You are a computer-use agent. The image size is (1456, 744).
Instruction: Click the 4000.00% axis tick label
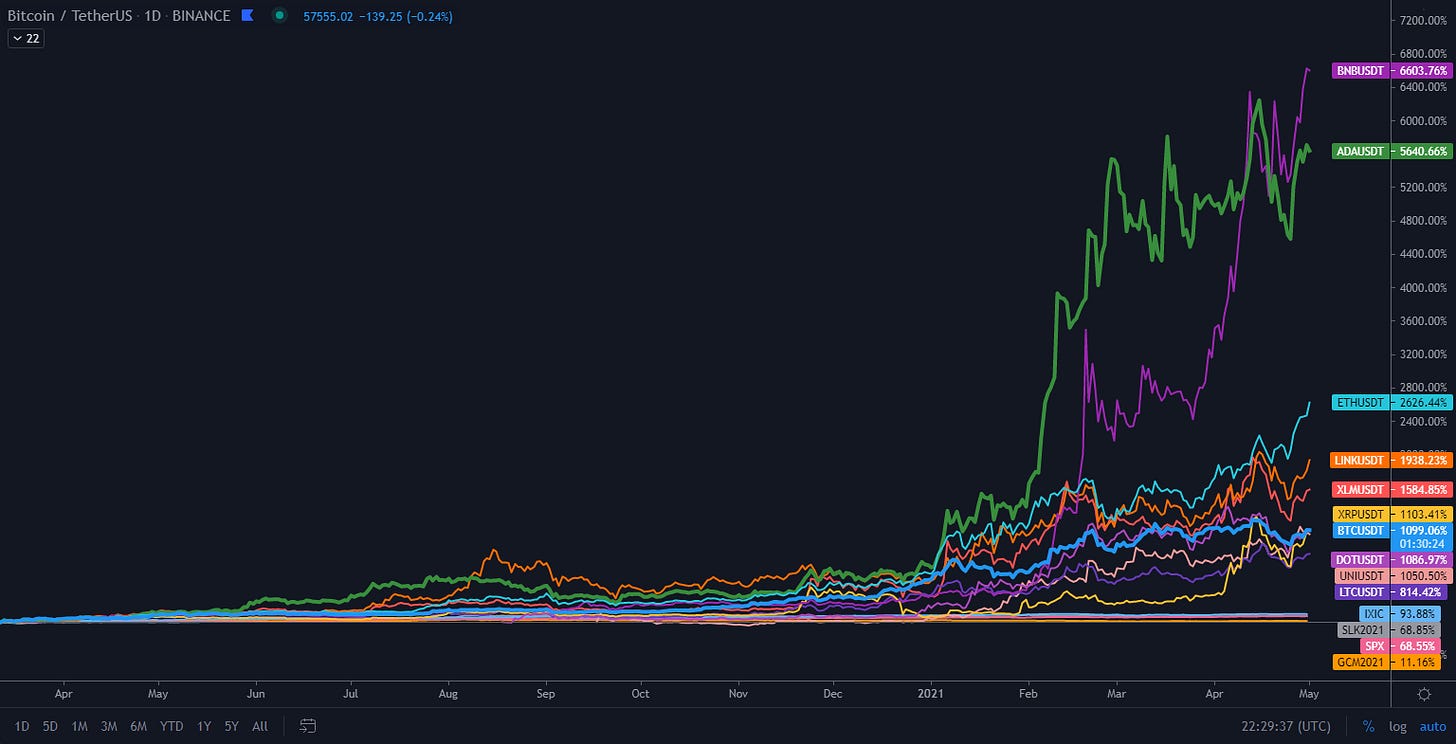point(1424,288)
